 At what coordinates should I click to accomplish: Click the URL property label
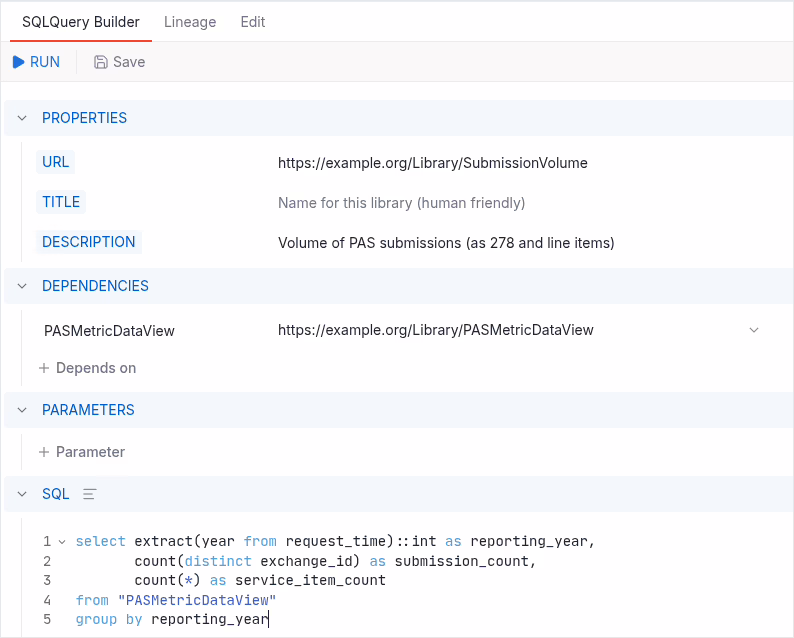click(x=56, y=162)
